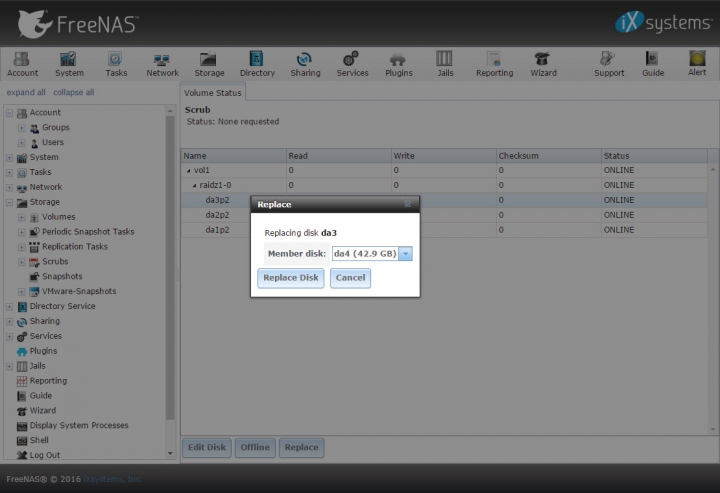Image resolution: width=720 pixels, height=493 pixels.
Task: Click the Edit Disk button
Action: point(207,448)
